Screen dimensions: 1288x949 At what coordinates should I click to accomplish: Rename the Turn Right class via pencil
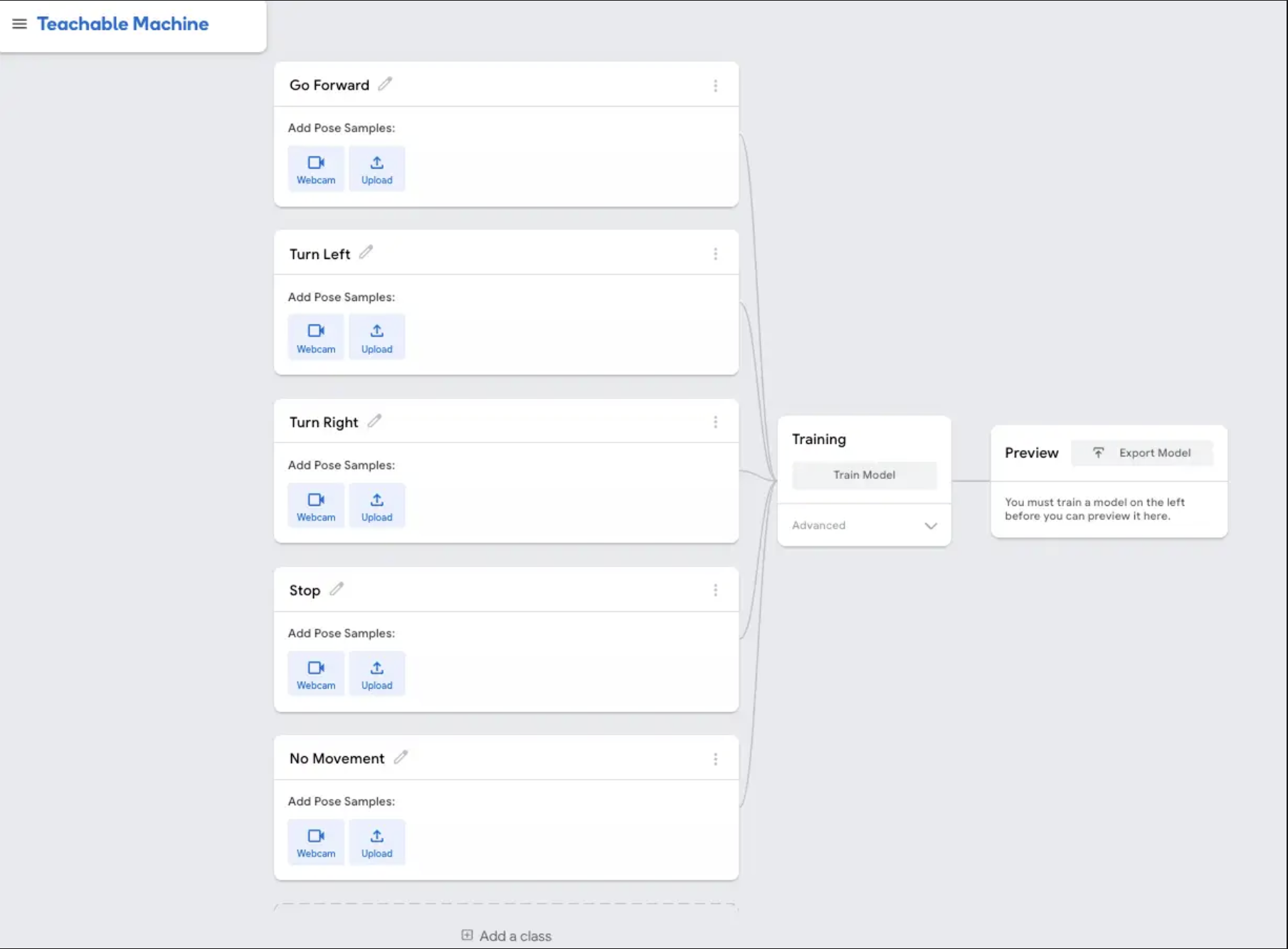click(x=374, y=421)
